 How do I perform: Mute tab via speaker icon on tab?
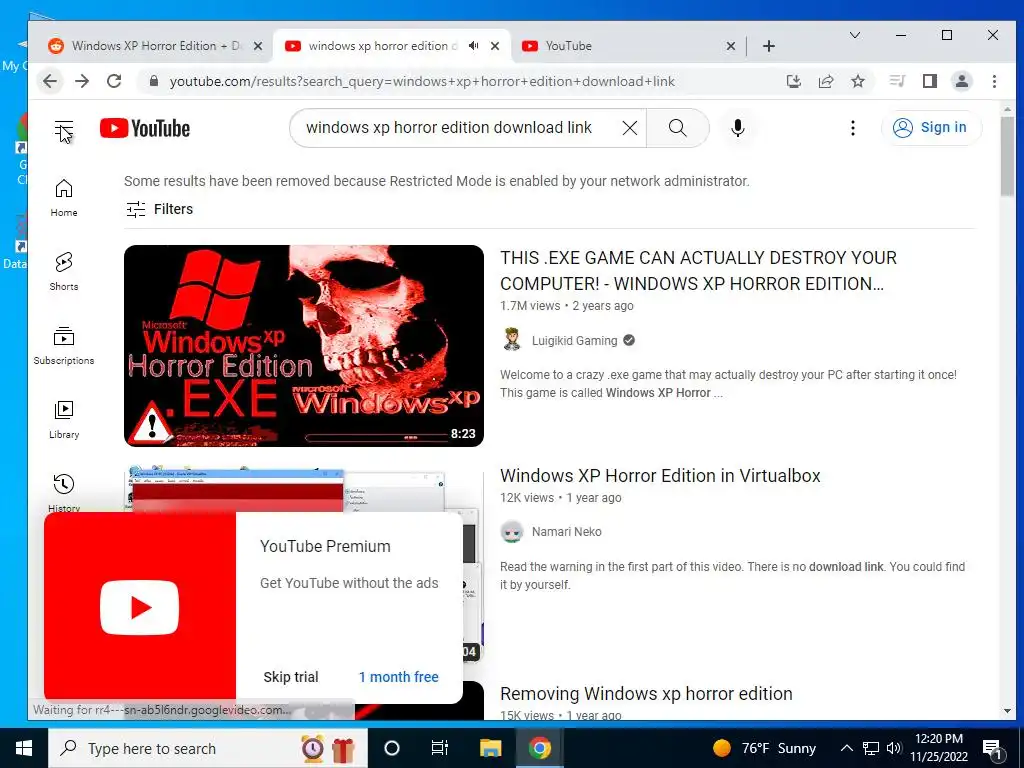pyautogui.click(x=473, y=46)
